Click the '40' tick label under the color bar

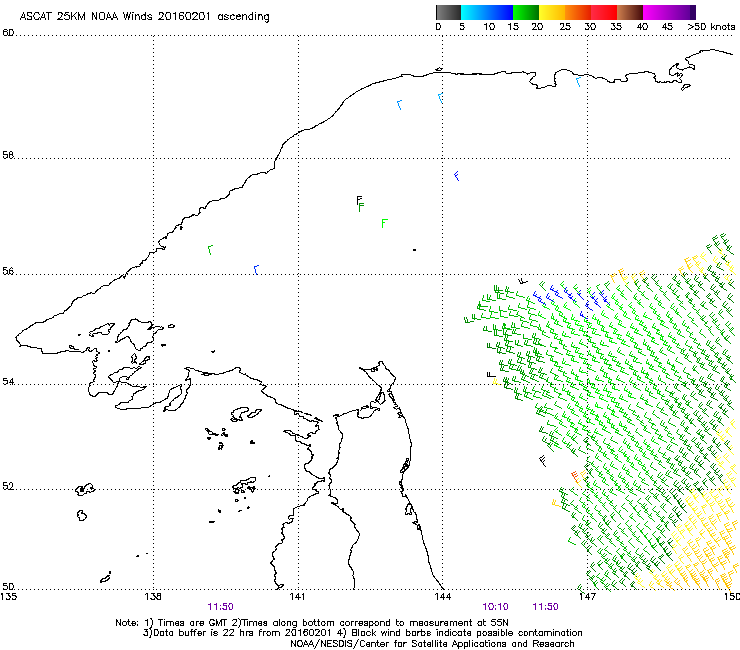tap(642, 27)
